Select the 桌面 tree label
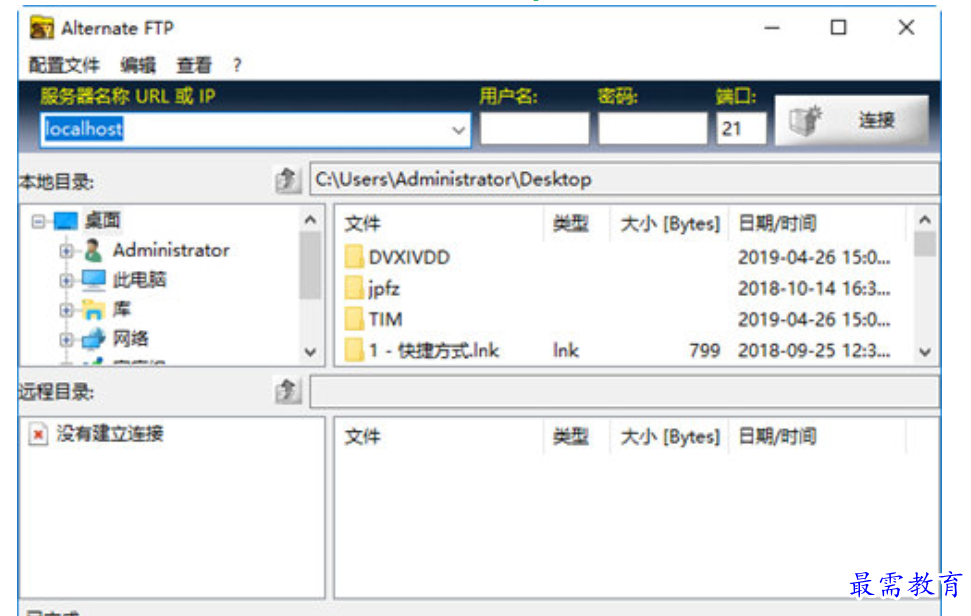The height and width of the screenshot is (616, 971). (x=102, y=220)
